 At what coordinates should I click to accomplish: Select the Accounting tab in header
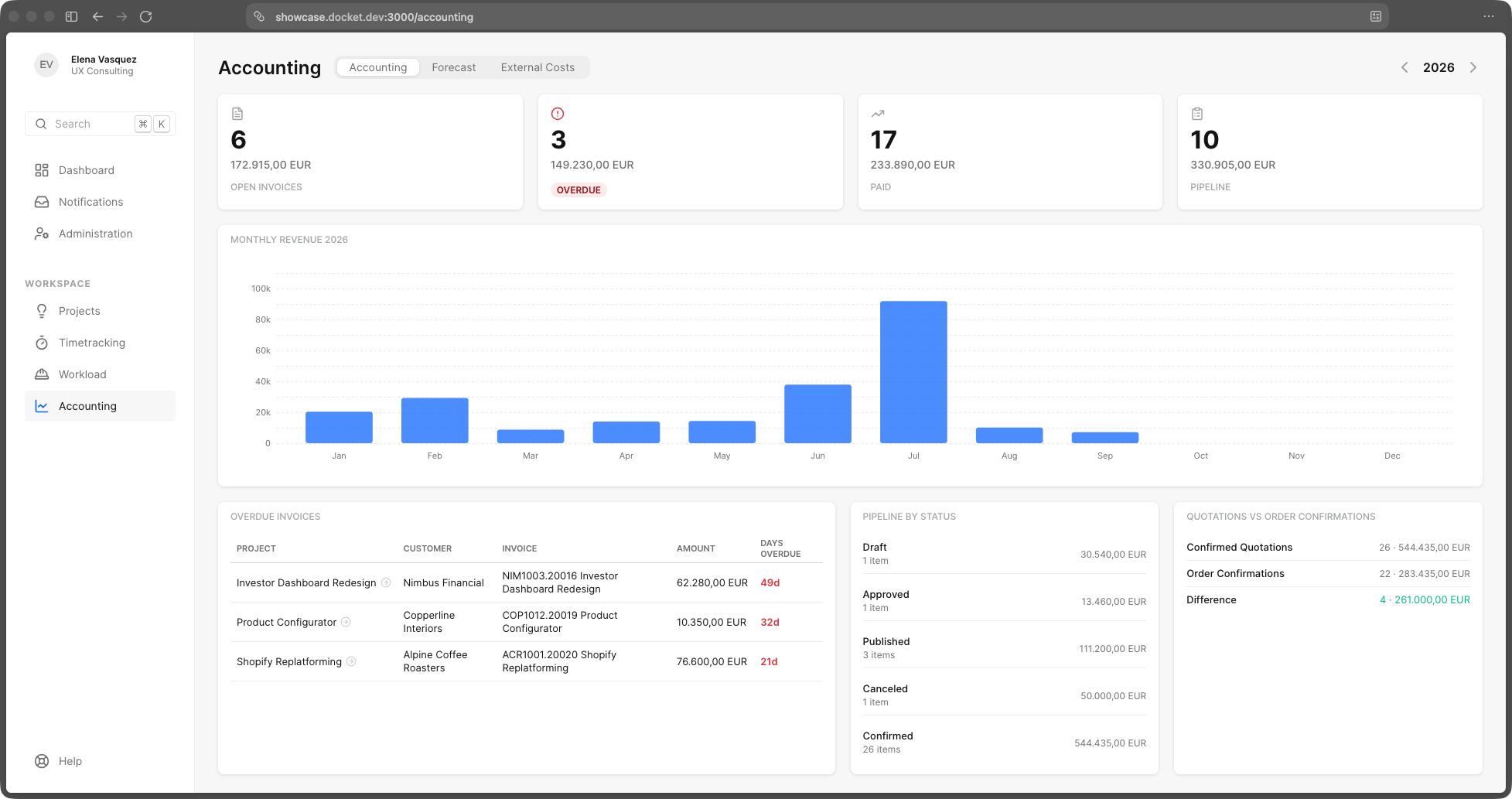pyautogui.click(x=378, y=67)
